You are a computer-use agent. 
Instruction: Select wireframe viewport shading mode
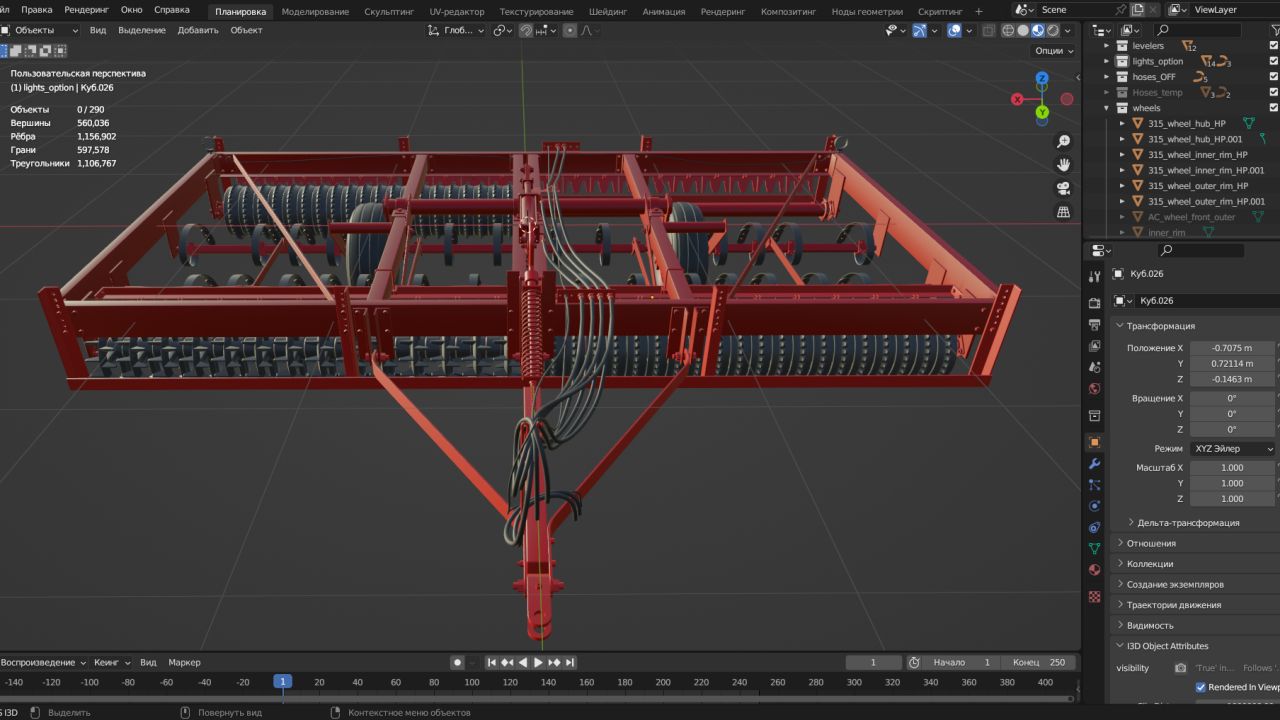click(1008, 31)
